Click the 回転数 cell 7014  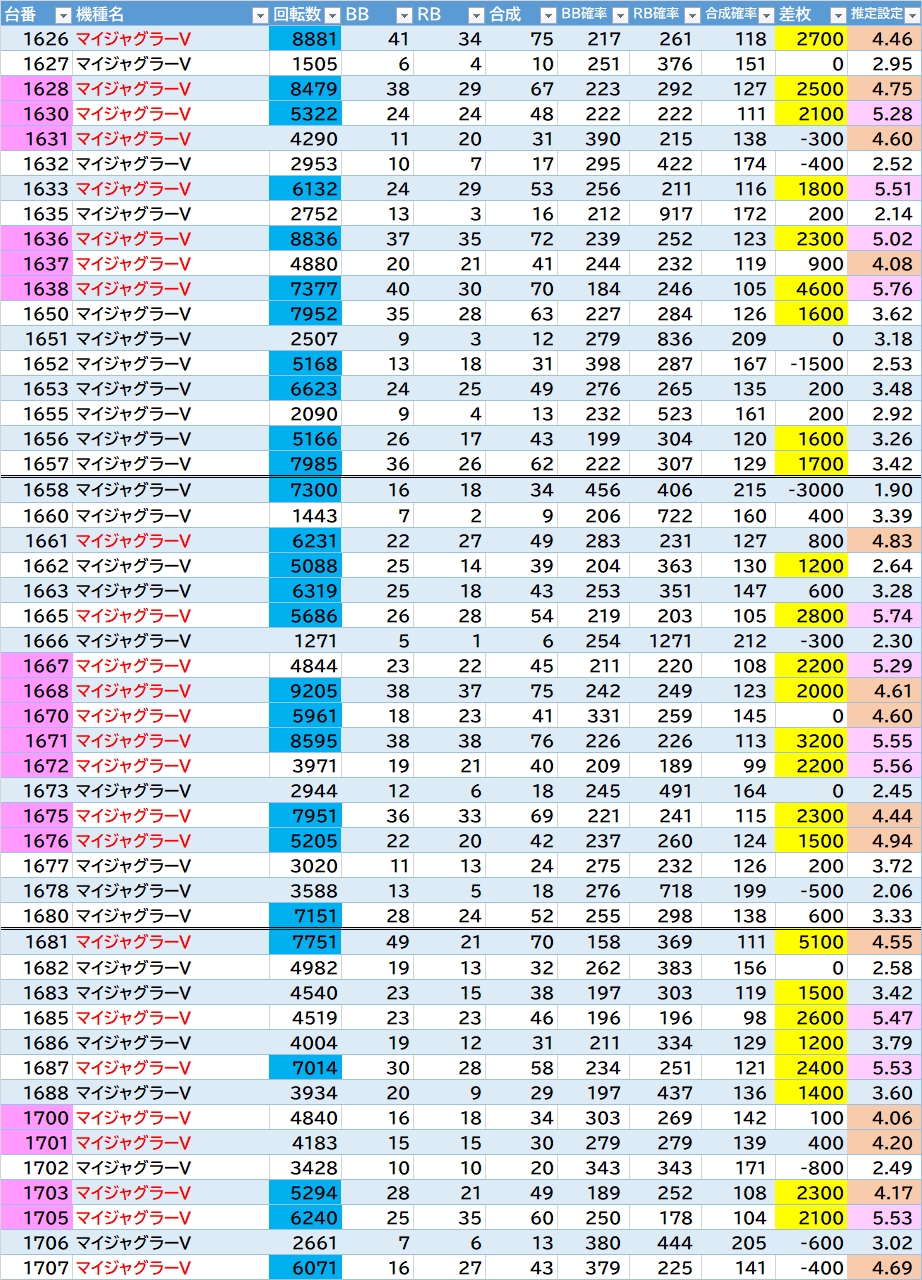pyautogui.click(x=305, y=1068)
